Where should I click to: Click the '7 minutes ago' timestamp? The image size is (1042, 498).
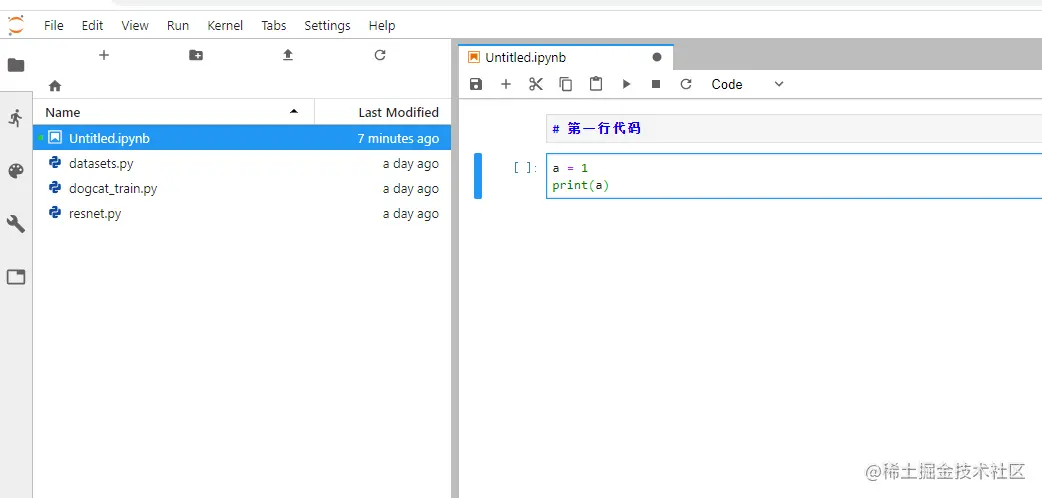point(398,138)
